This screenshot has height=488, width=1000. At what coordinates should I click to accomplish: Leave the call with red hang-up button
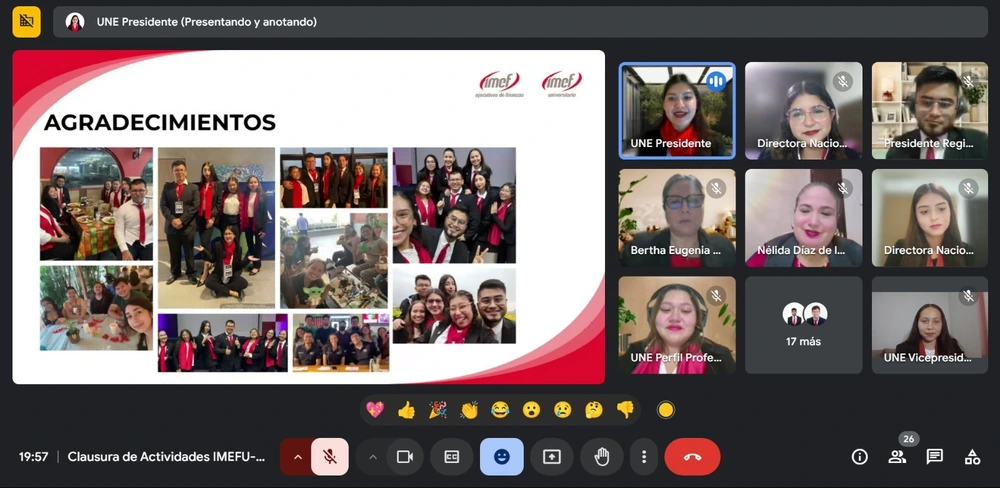692,457
